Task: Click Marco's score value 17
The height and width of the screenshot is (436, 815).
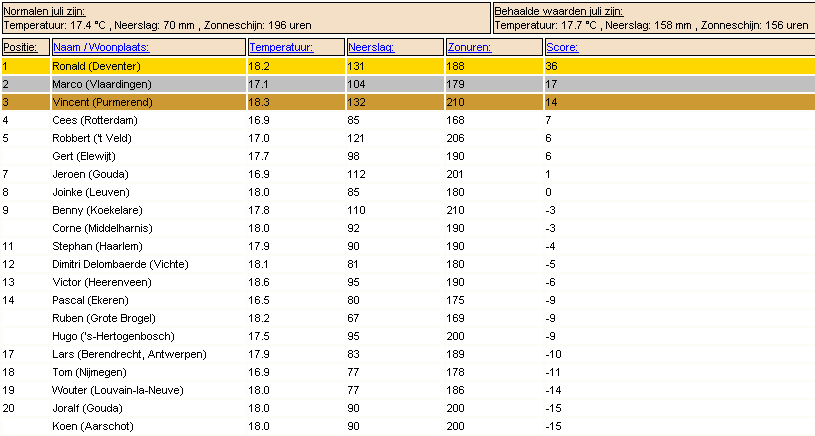Action: pyautogui.click(x=551, y=84)
